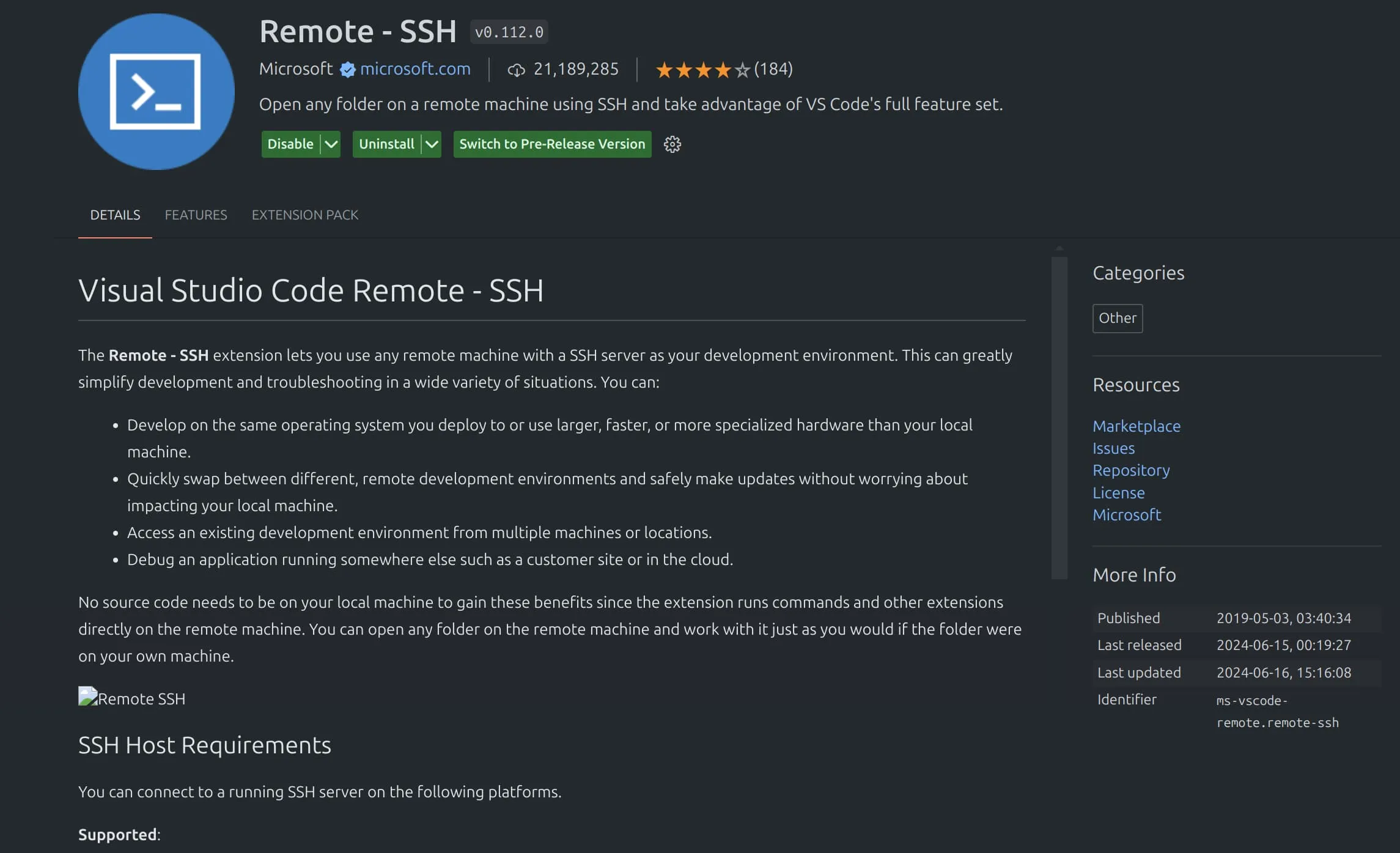
Task: Open the FEATURES tab
Action: pyautogui.click(x=196, y=215)
